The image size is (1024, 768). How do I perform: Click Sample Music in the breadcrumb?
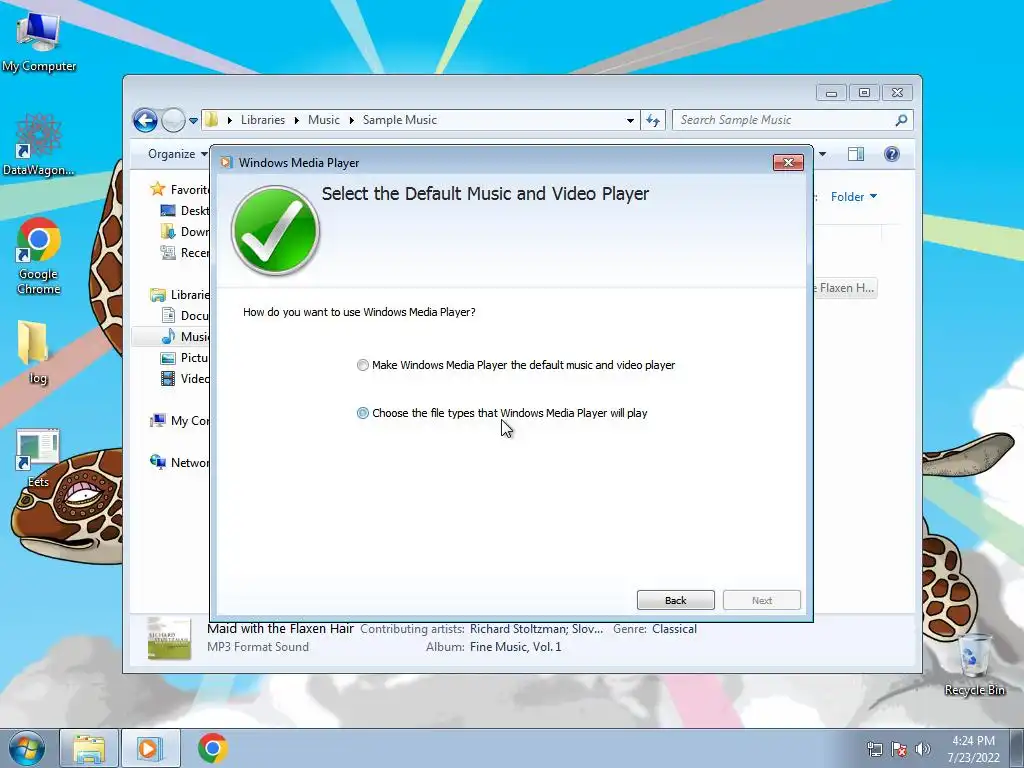[400, 120]
